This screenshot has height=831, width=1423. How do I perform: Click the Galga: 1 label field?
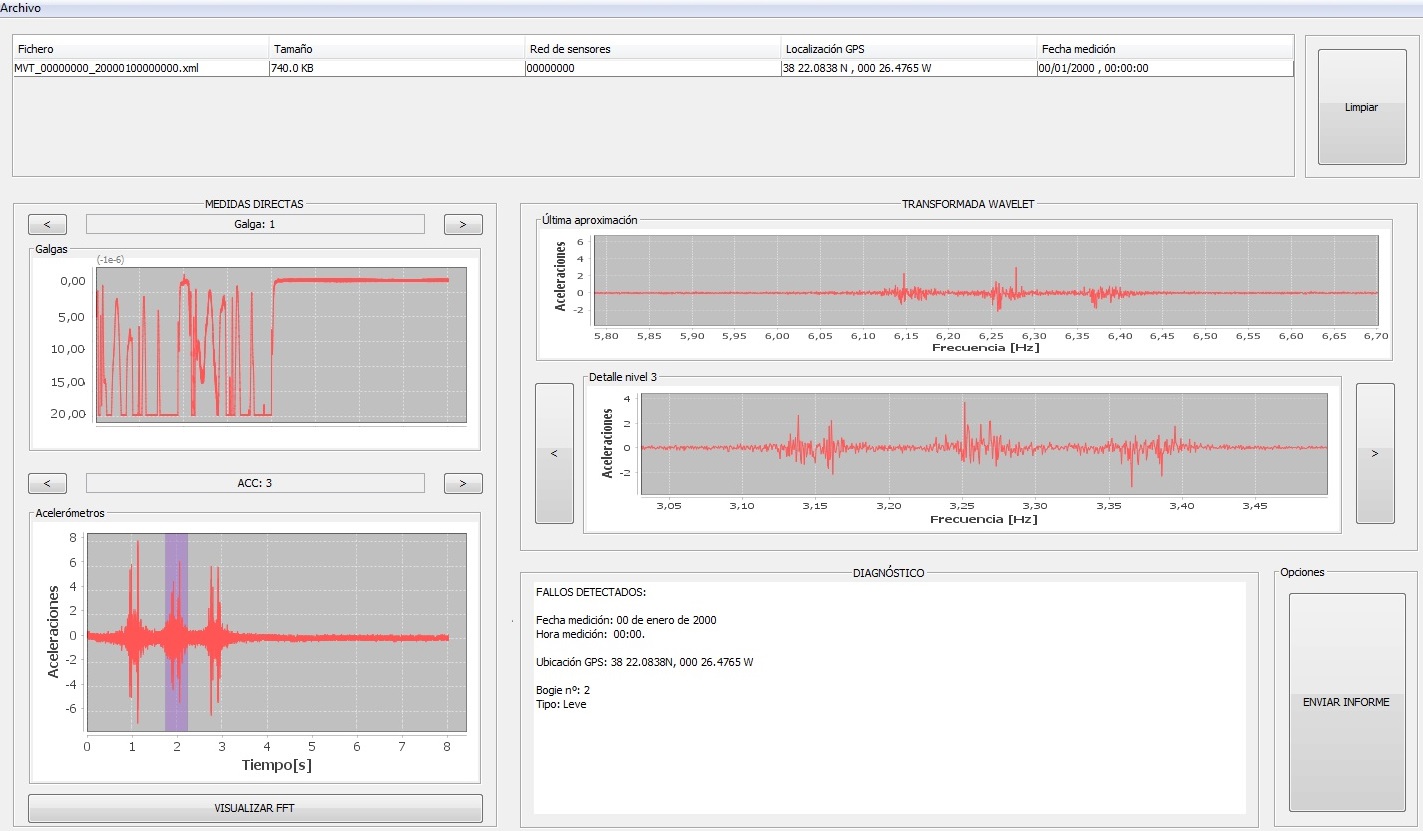pyautogui.click(x=255, y=224)
